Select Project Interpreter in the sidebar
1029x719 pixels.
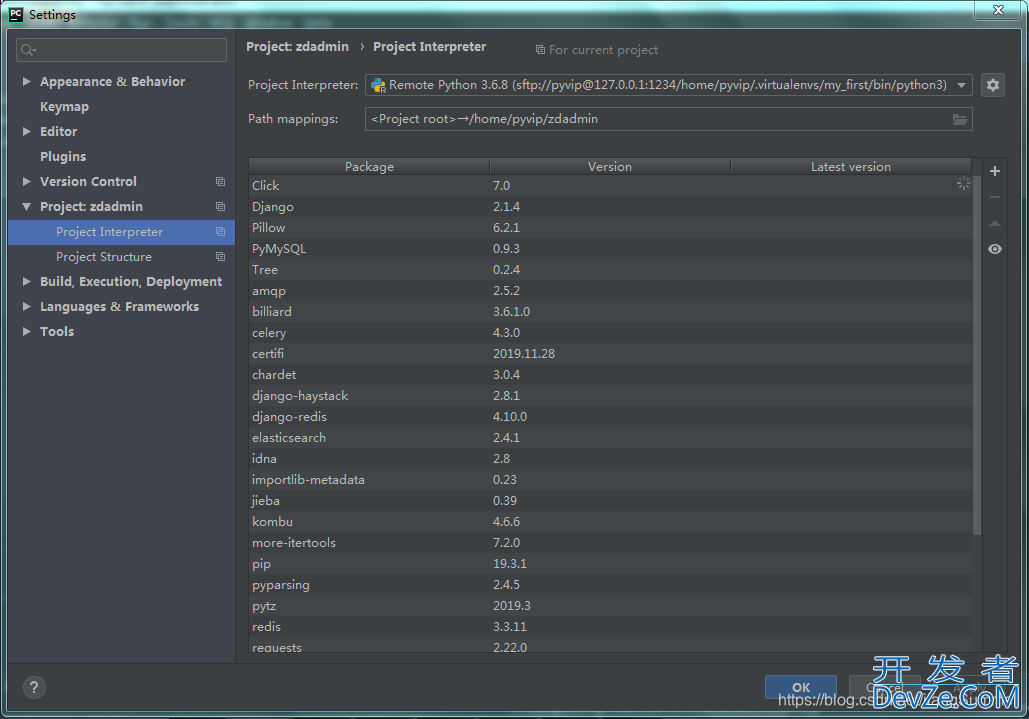[121, 232]
